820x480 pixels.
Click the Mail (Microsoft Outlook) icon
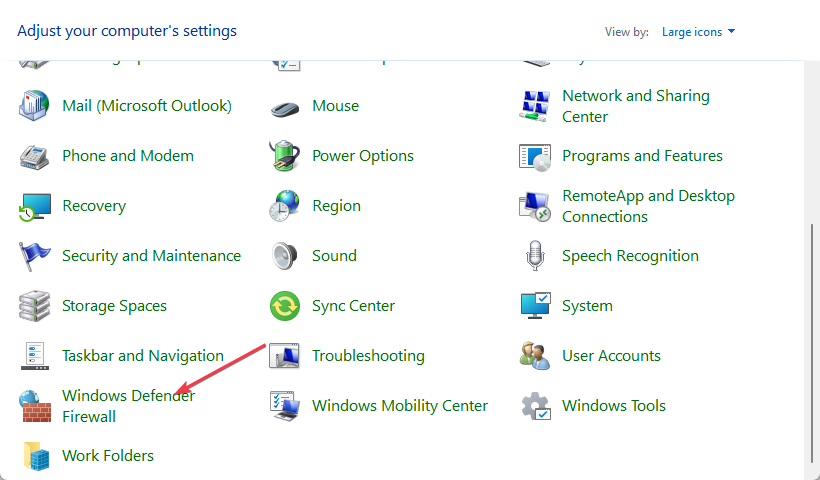click(x=35, y=106)
